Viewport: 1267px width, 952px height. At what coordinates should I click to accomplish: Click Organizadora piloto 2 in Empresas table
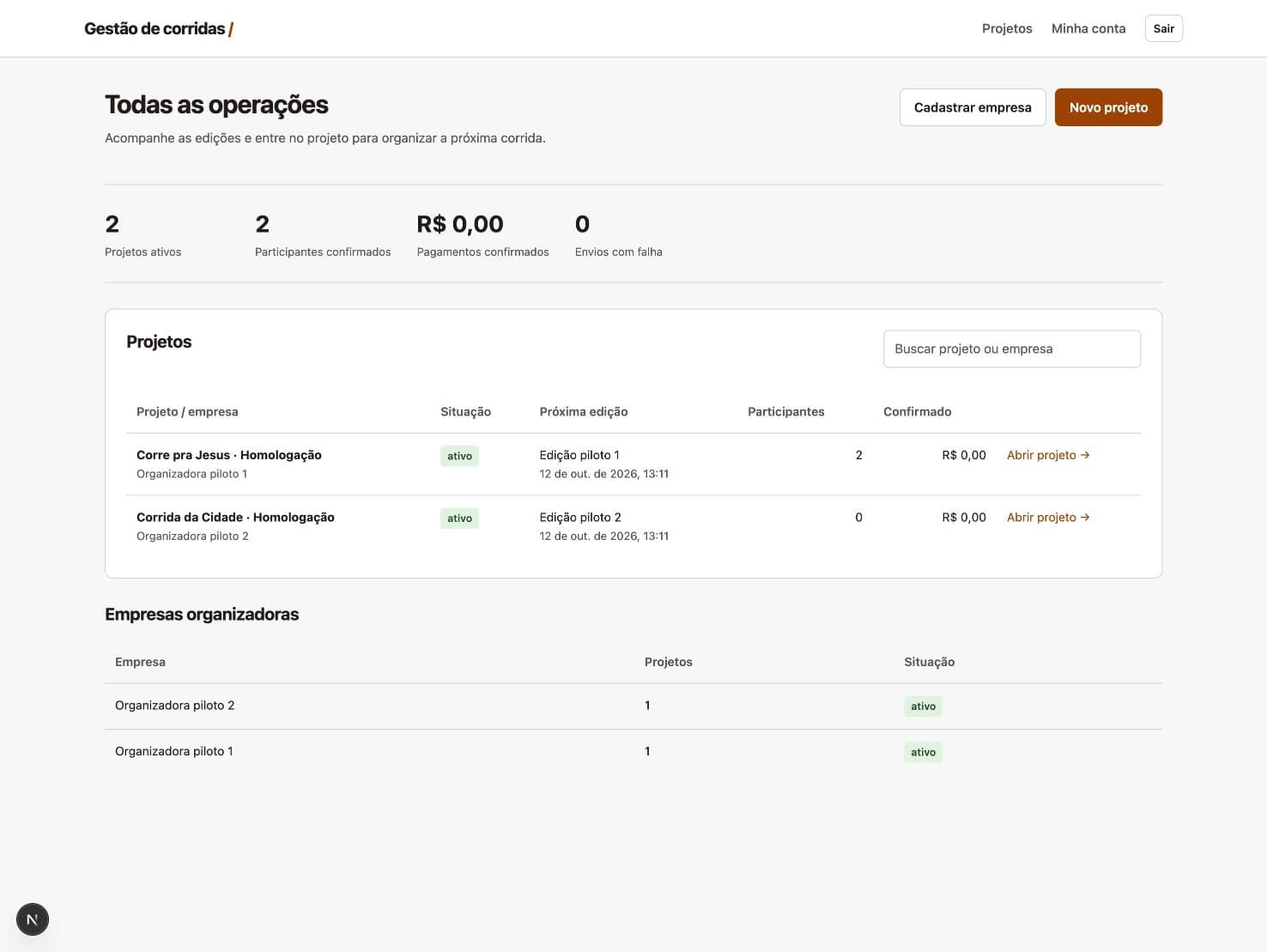(175, 706)
